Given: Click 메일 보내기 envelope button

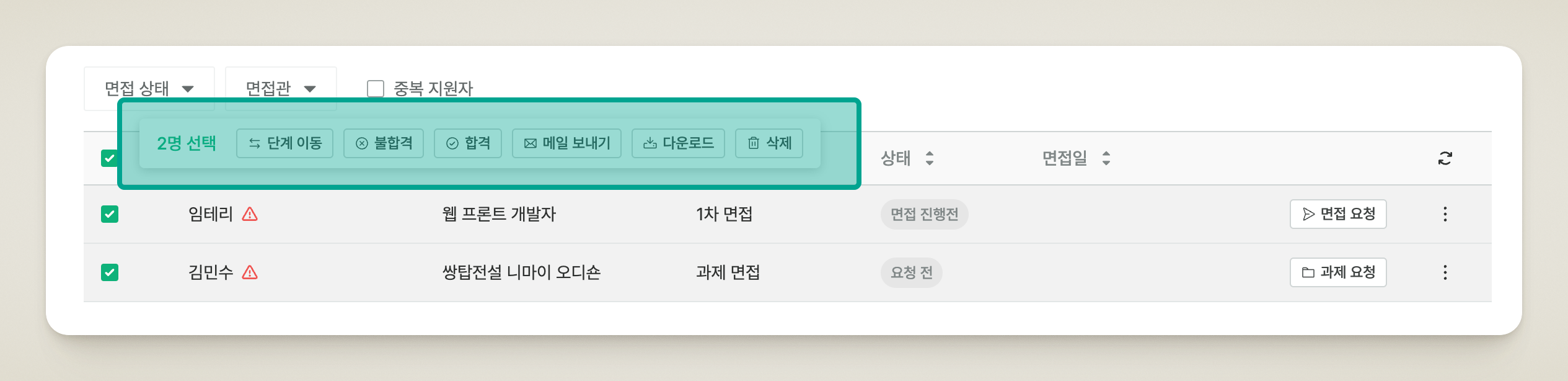Looking at the screenshot, I should point(566,143).
